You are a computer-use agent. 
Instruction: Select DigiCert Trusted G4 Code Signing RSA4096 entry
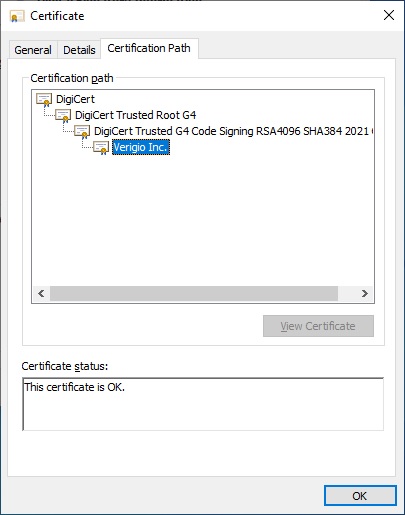(233, 131)
